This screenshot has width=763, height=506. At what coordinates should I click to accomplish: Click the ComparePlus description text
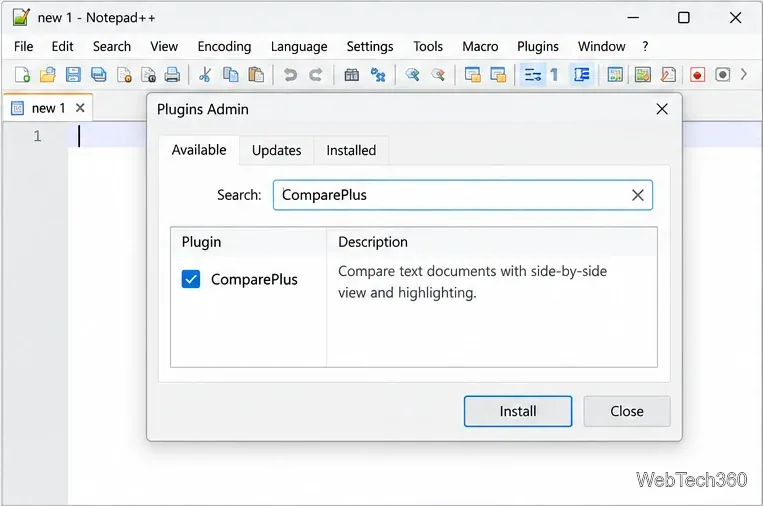pos(472,282)
